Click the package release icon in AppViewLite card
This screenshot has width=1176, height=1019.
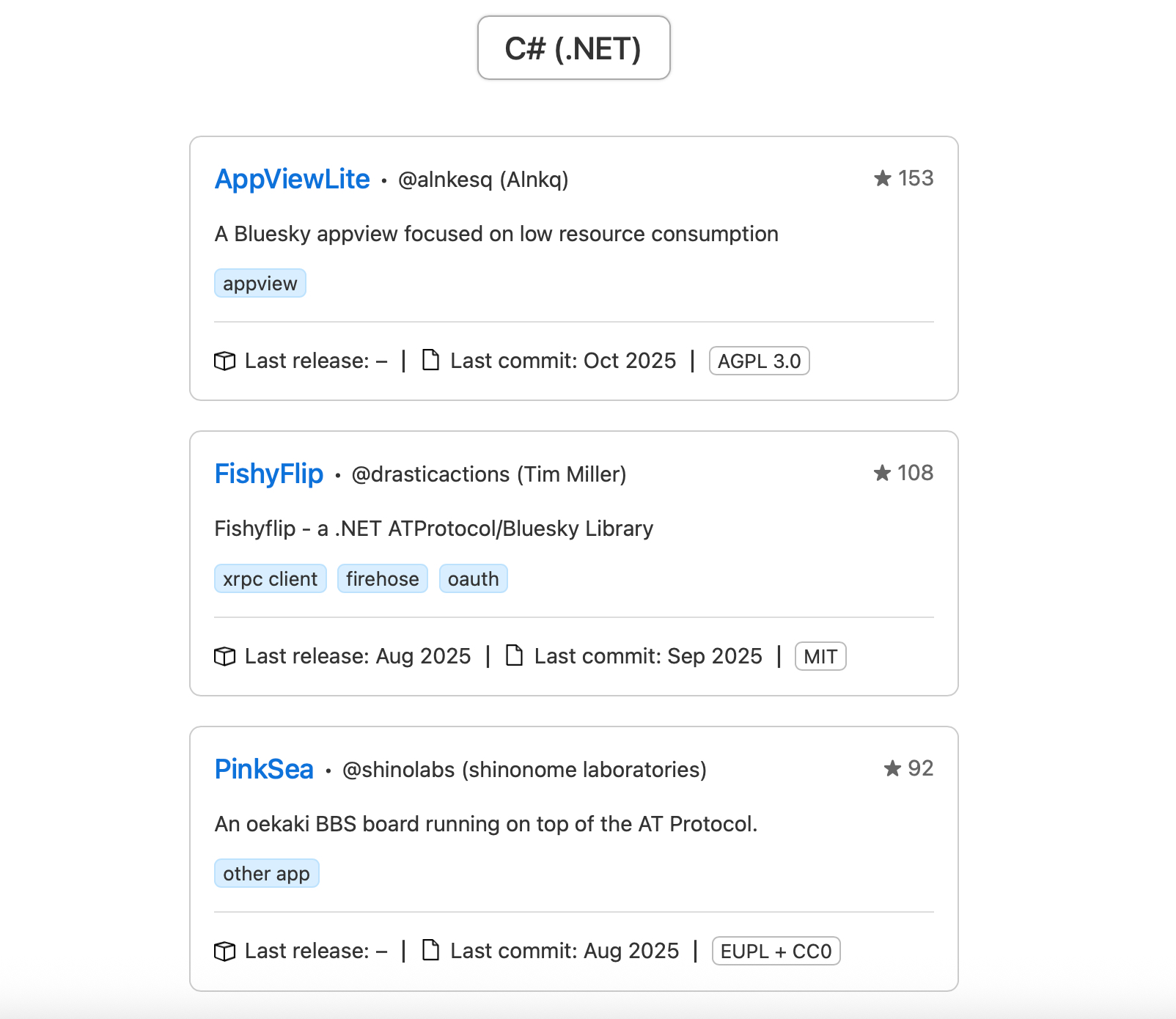click(x=224, y=361)
